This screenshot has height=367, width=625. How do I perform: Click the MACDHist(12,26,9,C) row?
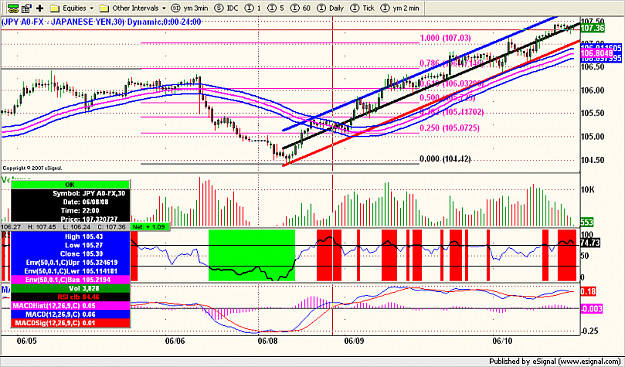tap(70, 306)
